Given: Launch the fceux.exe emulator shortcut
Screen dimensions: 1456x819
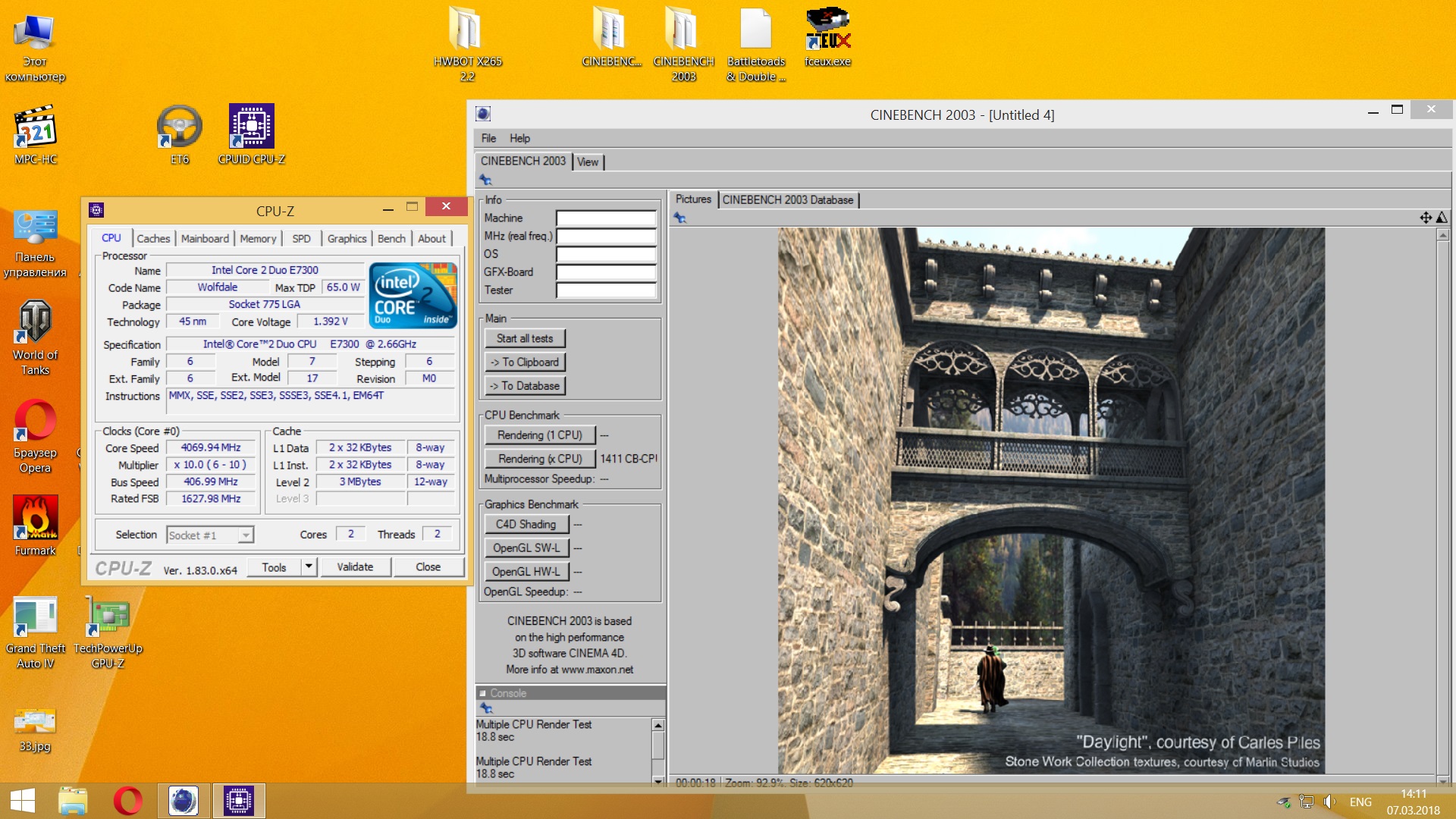Looking at the screenshot, I should click(x=827, y=36).
